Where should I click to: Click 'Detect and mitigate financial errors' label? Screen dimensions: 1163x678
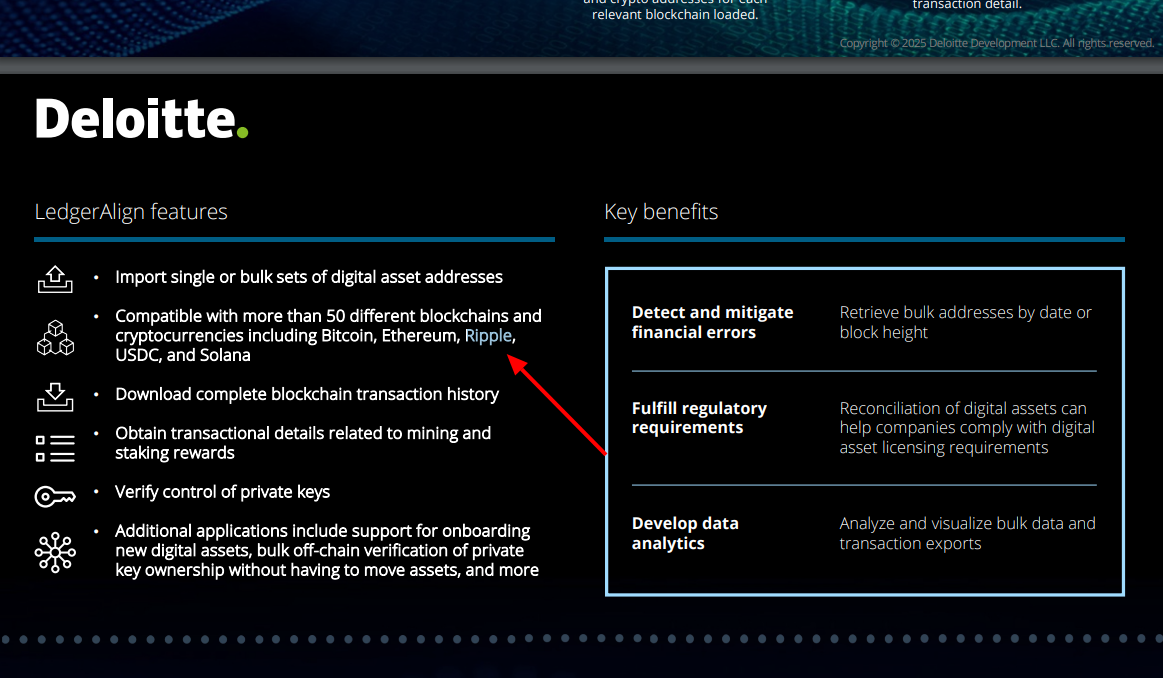point(713,322)
